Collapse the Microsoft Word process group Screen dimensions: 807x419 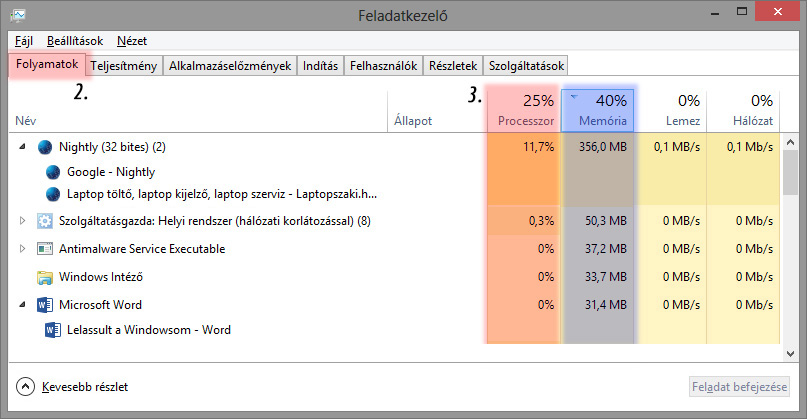pyautogui.click(x=22, y=304)
